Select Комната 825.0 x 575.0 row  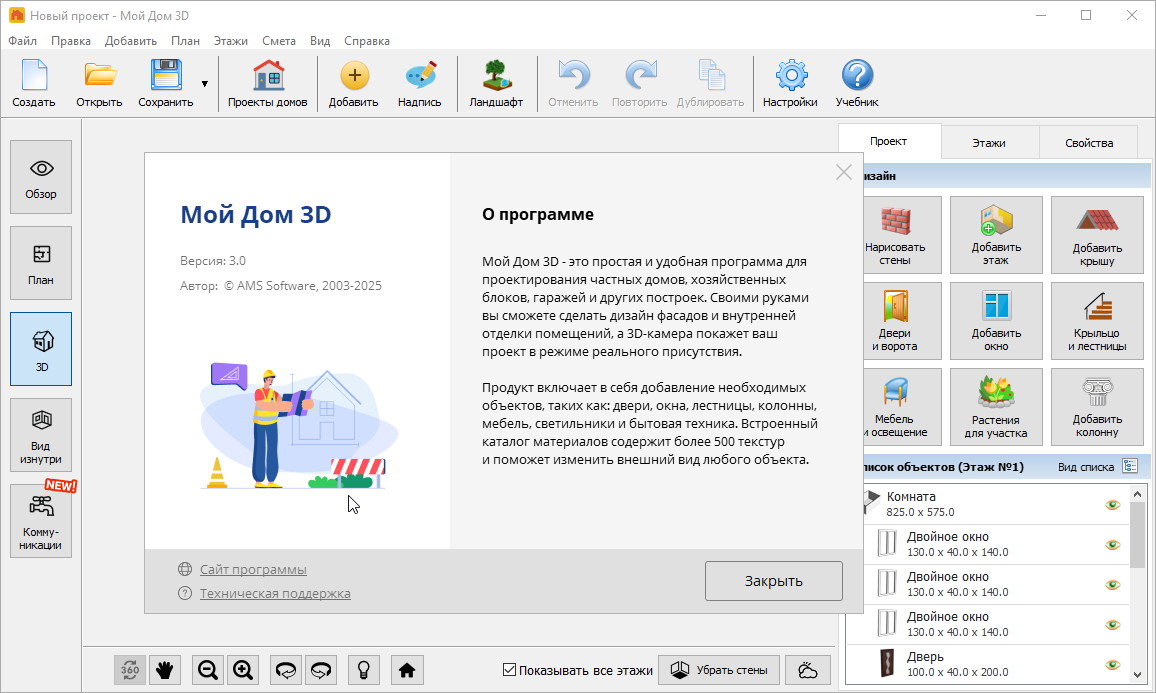(997, 504)
